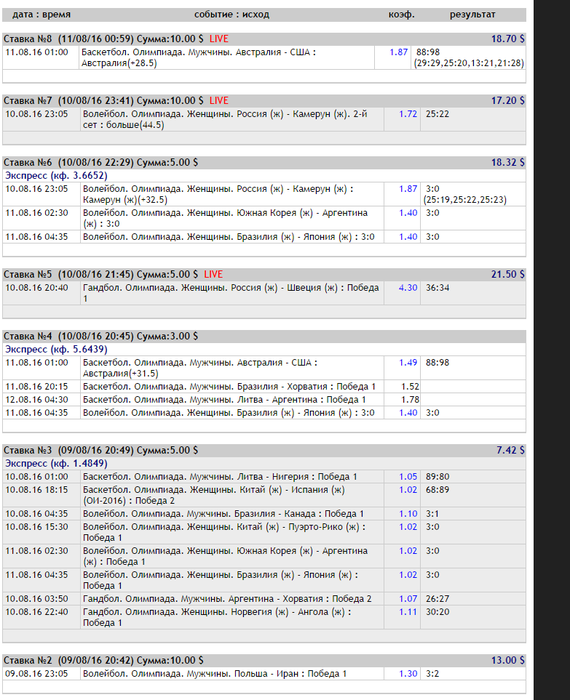Screen dimensions: 570x700
Task: Click the 1.49 odds for Австралия(+31.5)
Action: [x=408, y=362]
